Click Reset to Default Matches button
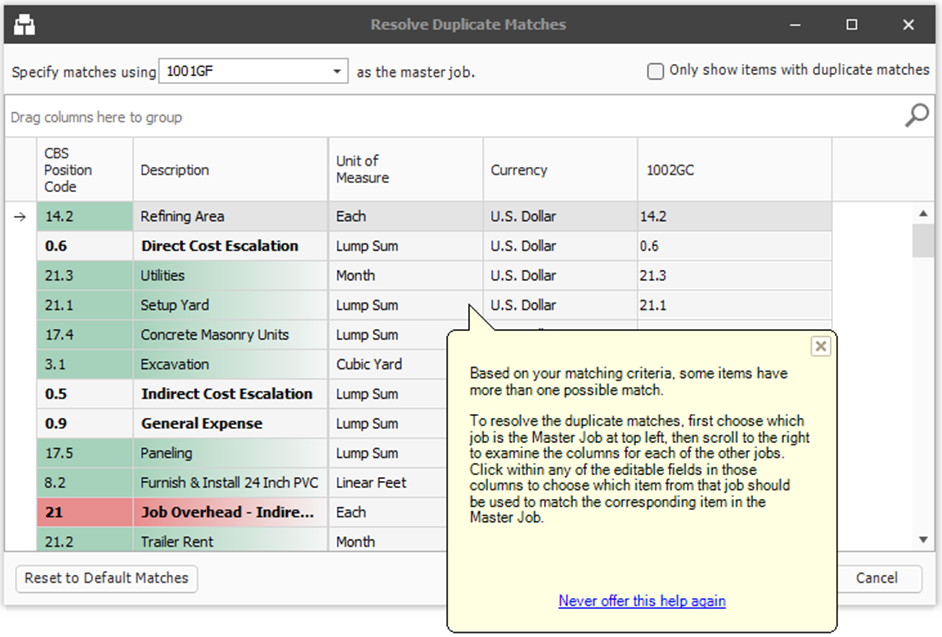The height and width of the screenshot is (637, 942). [x=107, y=577]
